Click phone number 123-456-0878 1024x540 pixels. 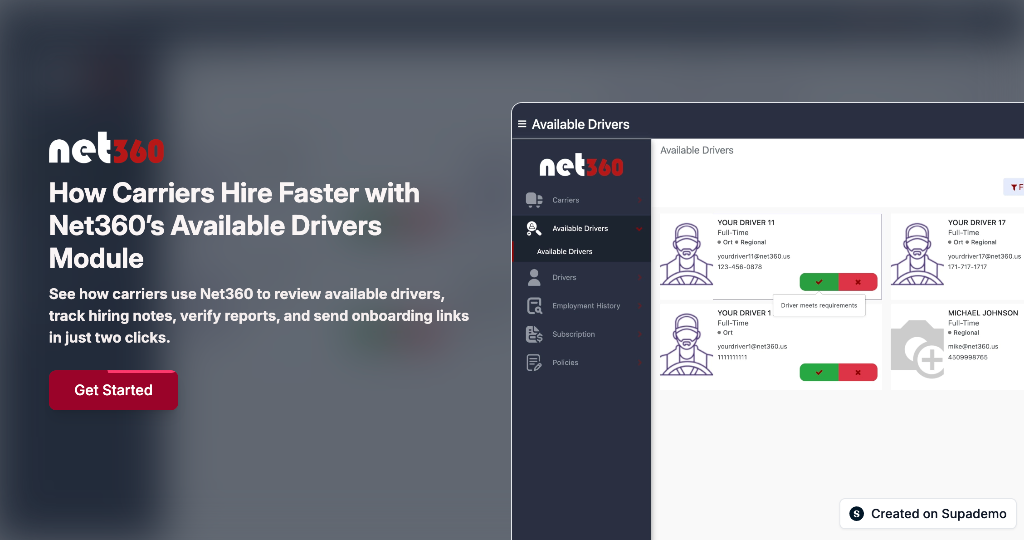click(739, 267)
